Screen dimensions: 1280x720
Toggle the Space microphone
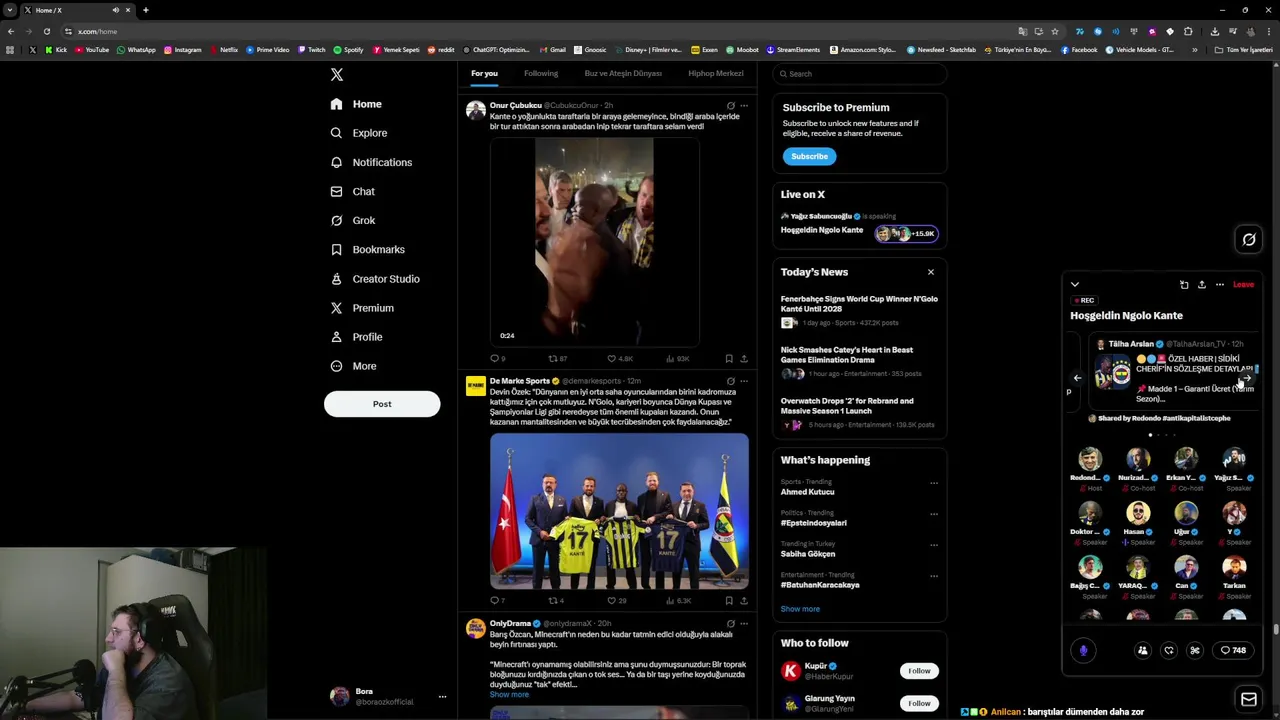(1083, 651)
